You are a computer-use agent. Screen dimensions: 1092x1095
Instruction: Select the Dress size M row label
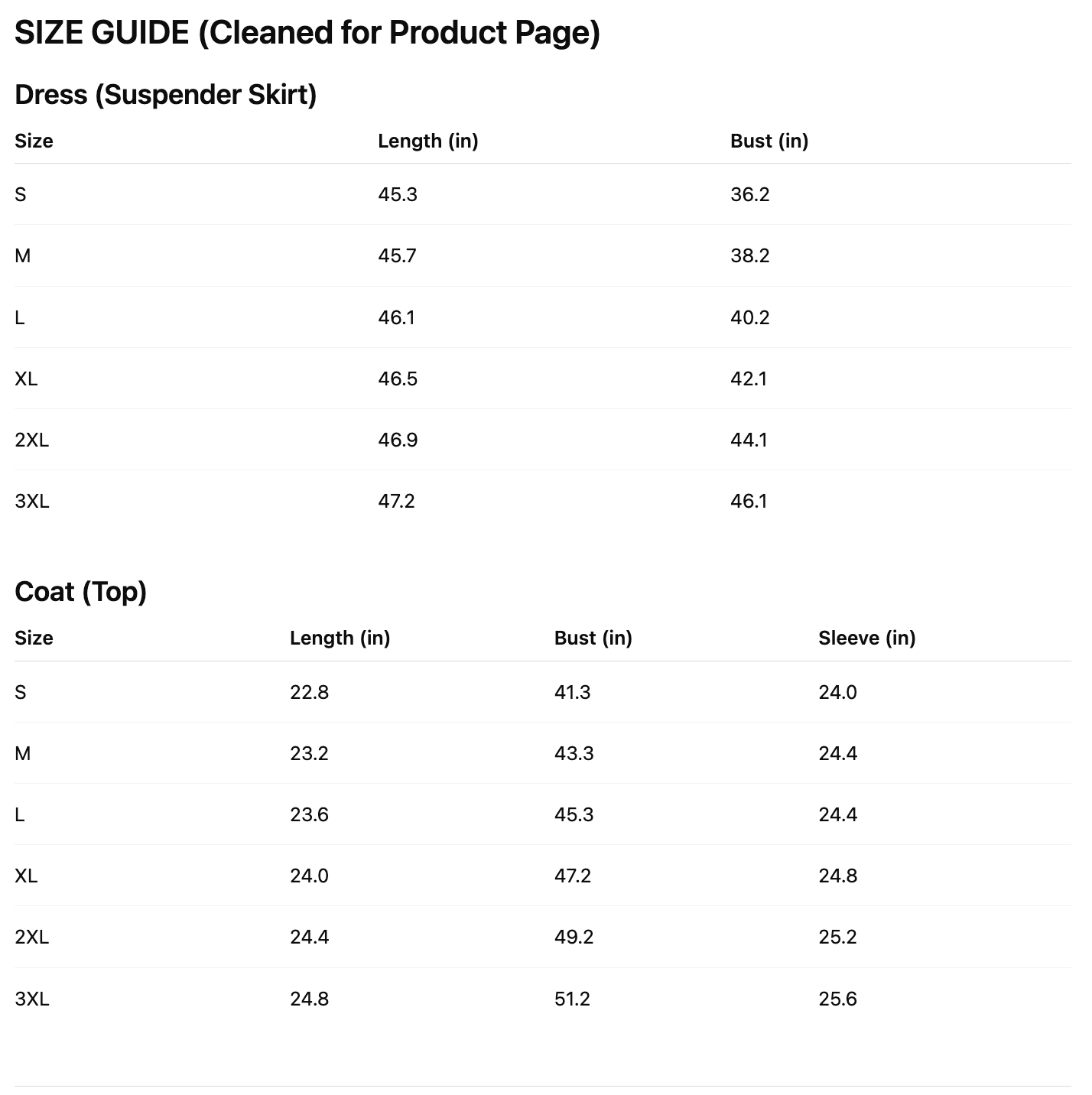(23, 255)
